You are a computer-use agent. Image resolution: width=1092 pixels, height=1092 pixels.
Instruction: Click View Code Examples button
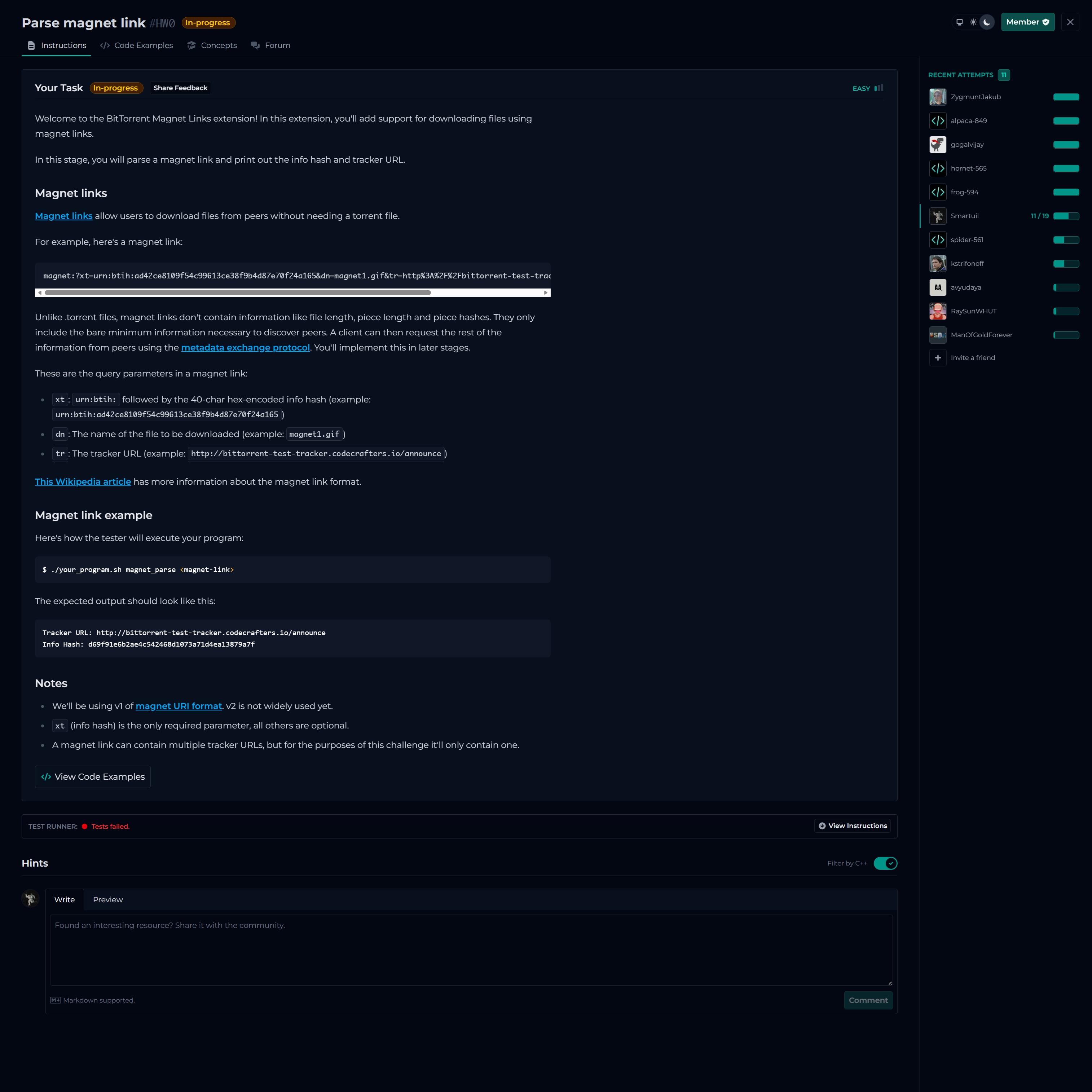point(93,776)
